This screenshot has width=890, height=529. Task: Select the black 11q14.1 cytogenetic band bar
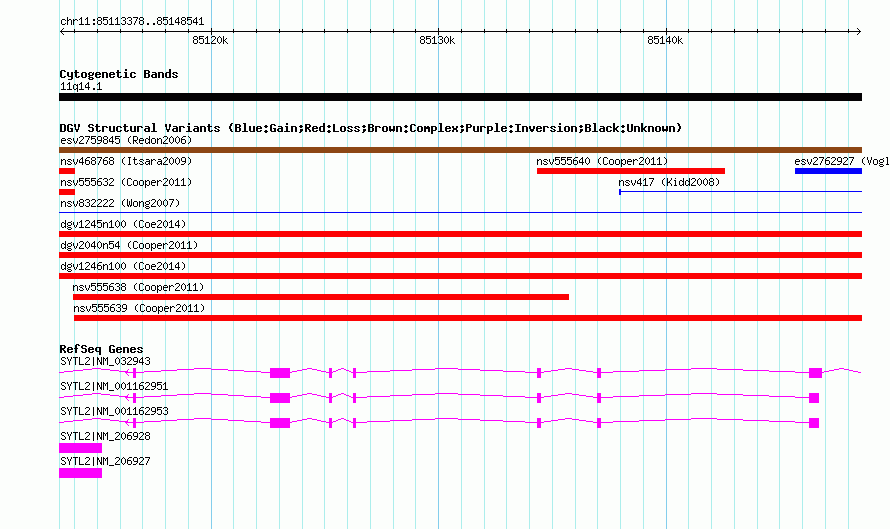(460, 97)
